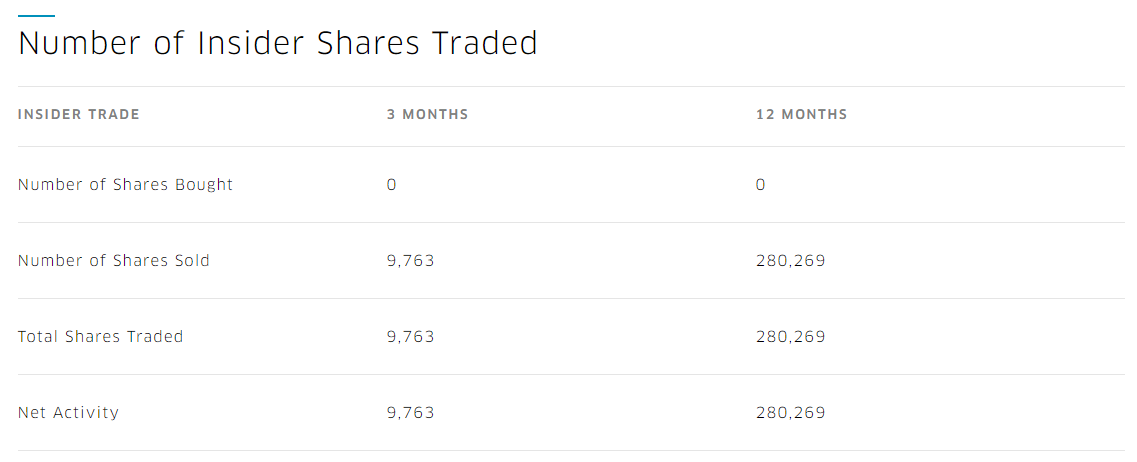1137x462 pixels.
Task: Select the Number of Shares Bought row label
Action: (125, 184)
